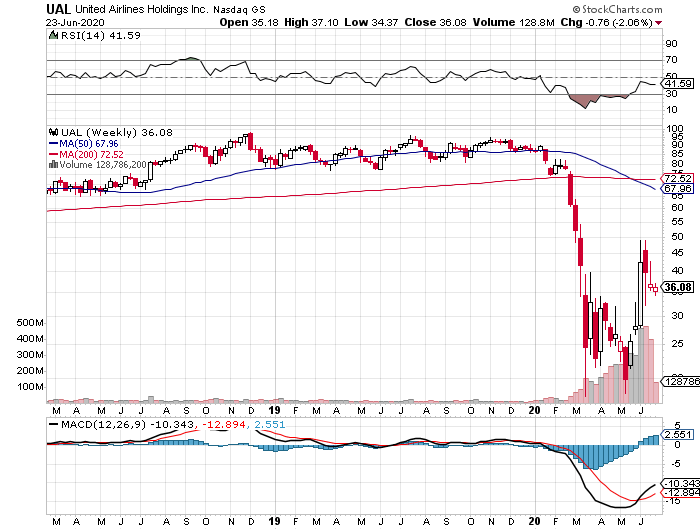Click the red -12.894 signal value
This screenshot has width=700, height=530.
click(223, 424)
